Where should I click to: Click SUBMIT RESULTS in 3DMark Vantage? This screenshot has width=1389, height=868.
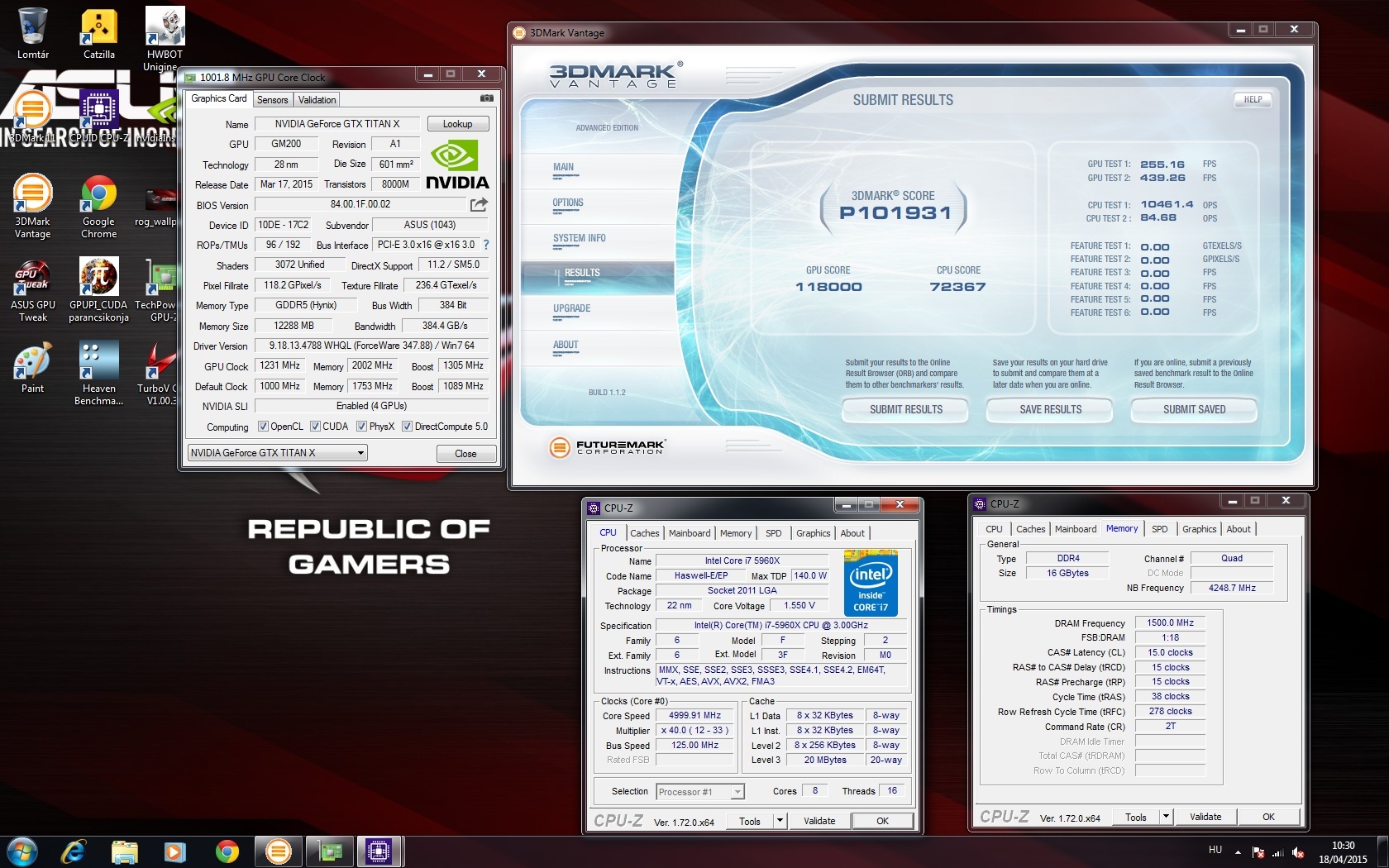coord(906,410)
